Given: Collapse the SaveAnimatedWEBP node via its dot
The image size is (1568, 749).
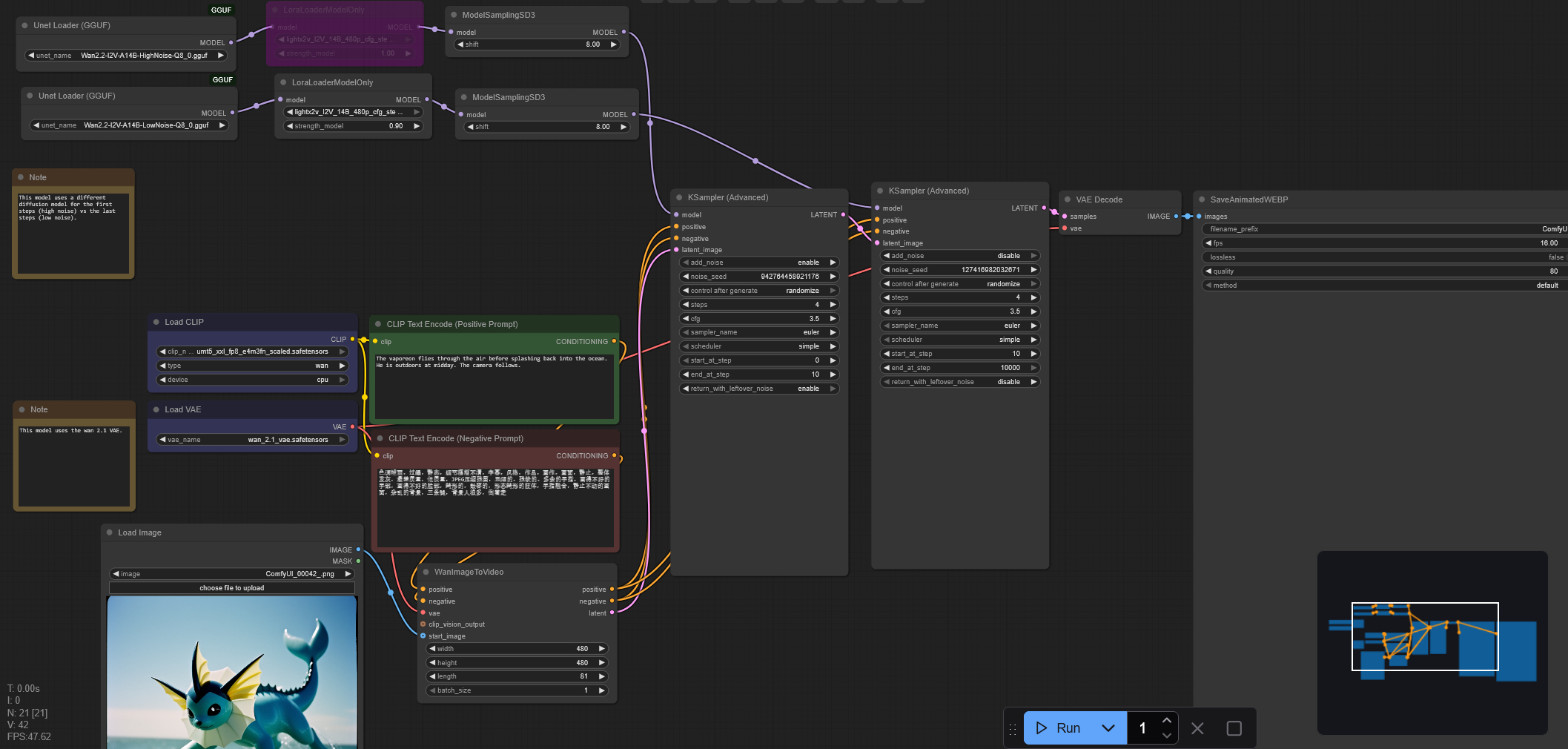Looking at the screenshot, I should (x=1202, y=199).
